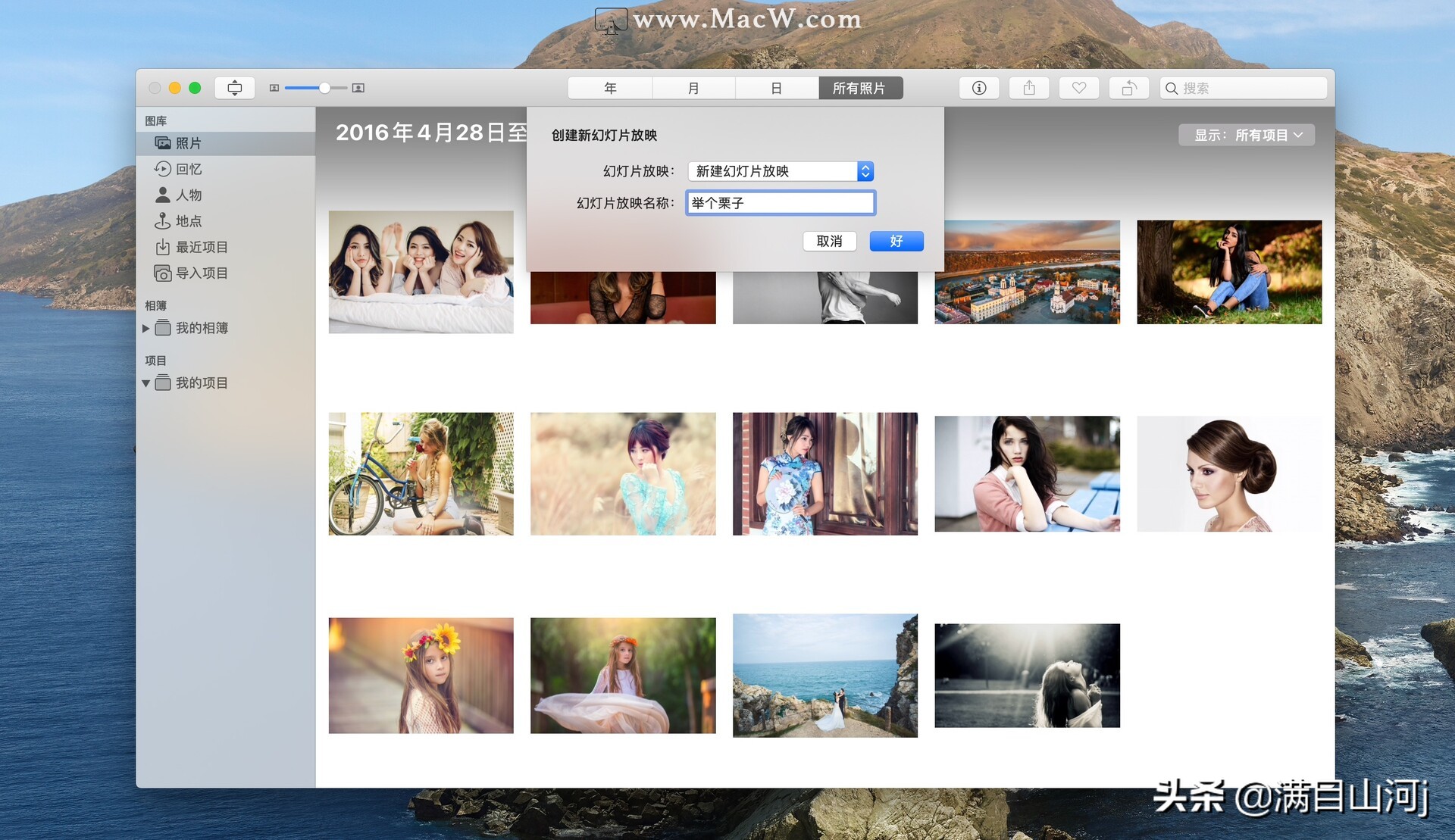Image resolution: width=1455 pixels, height=840 pixels.
Task: Click the 幻灯片放映名称 text field
Action: 781,203
